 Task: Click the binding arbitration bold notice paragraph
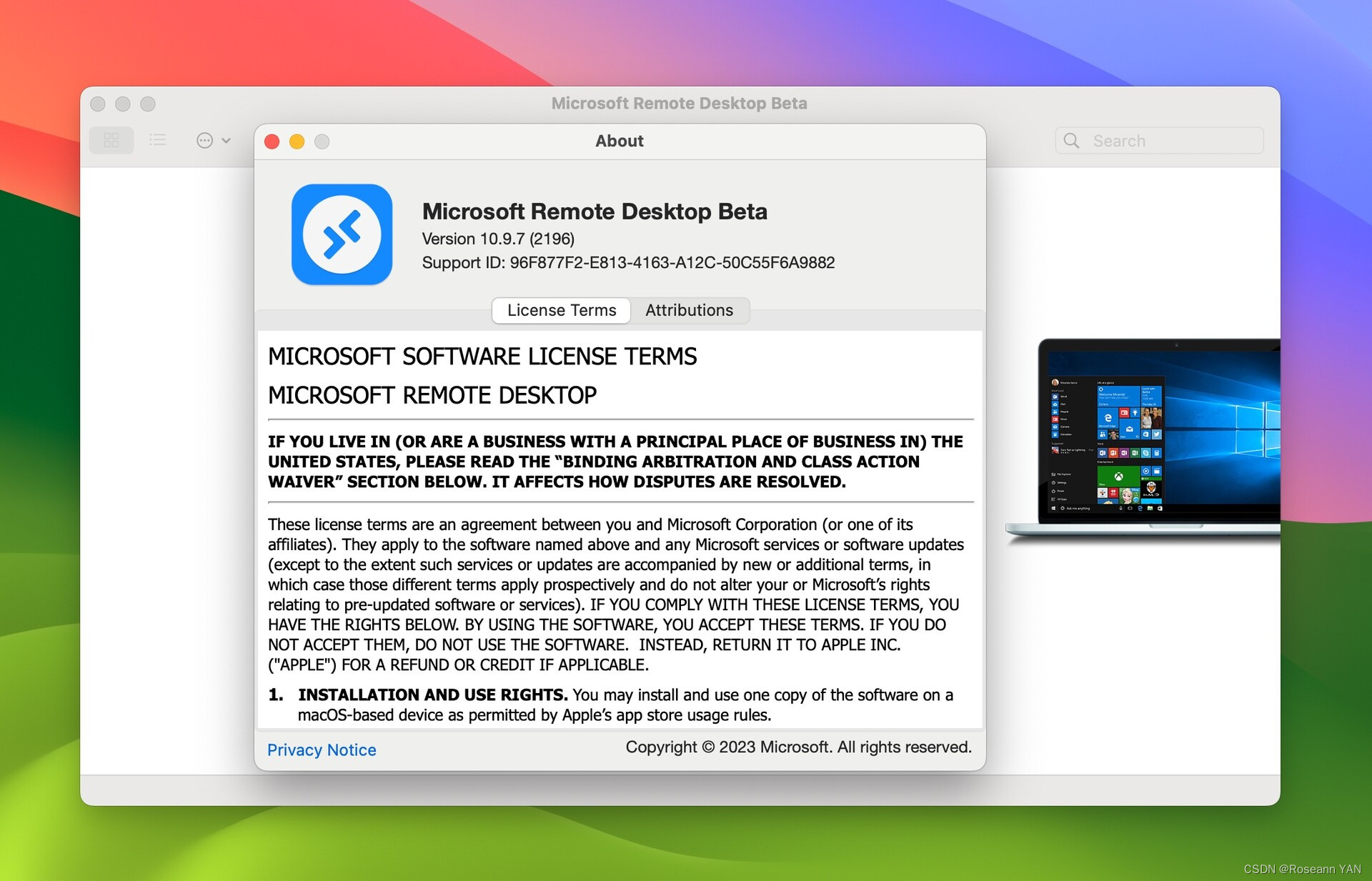[616, 462]
